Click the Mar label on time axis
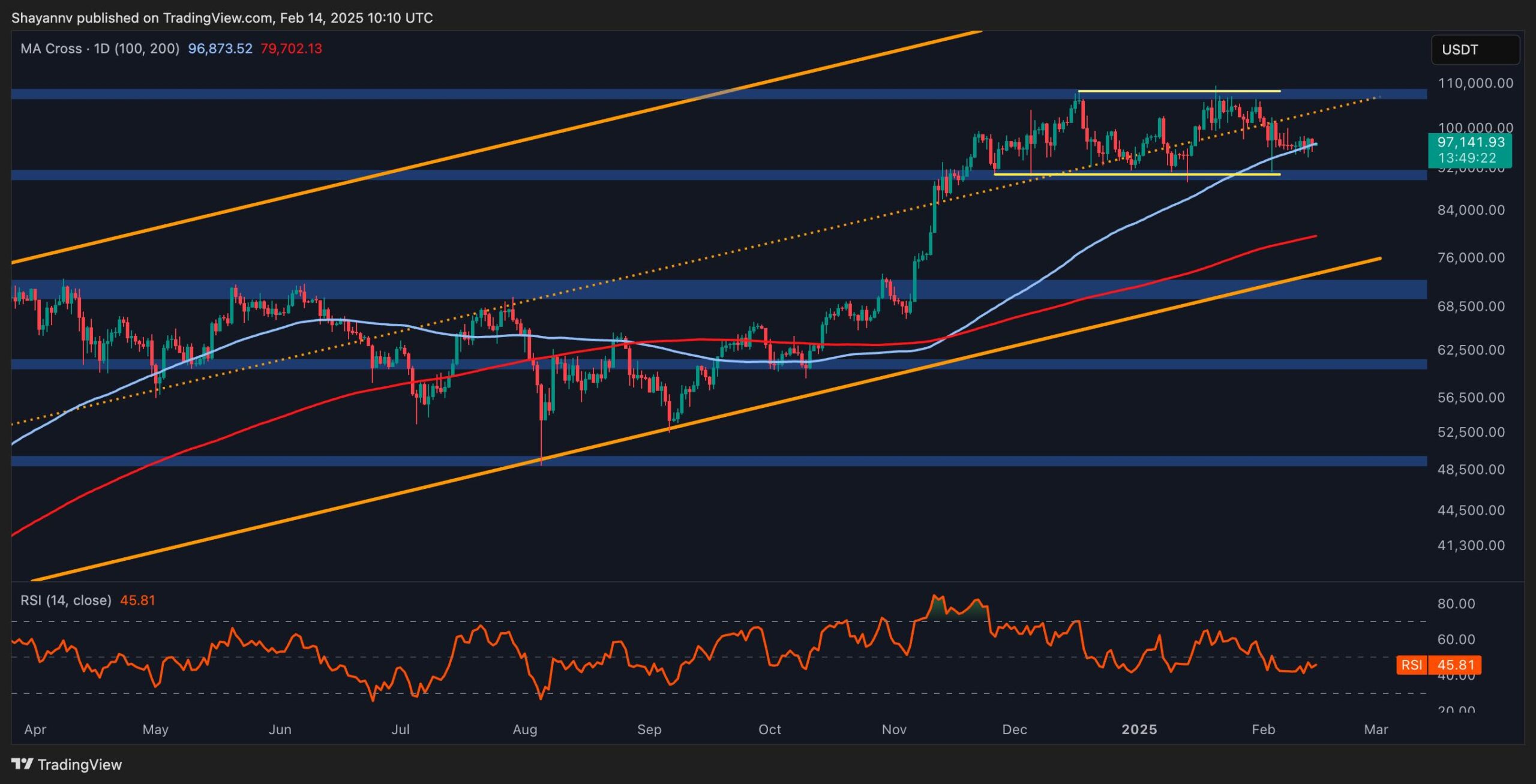Viewport: 1536px width, 784px height. 1375,729
